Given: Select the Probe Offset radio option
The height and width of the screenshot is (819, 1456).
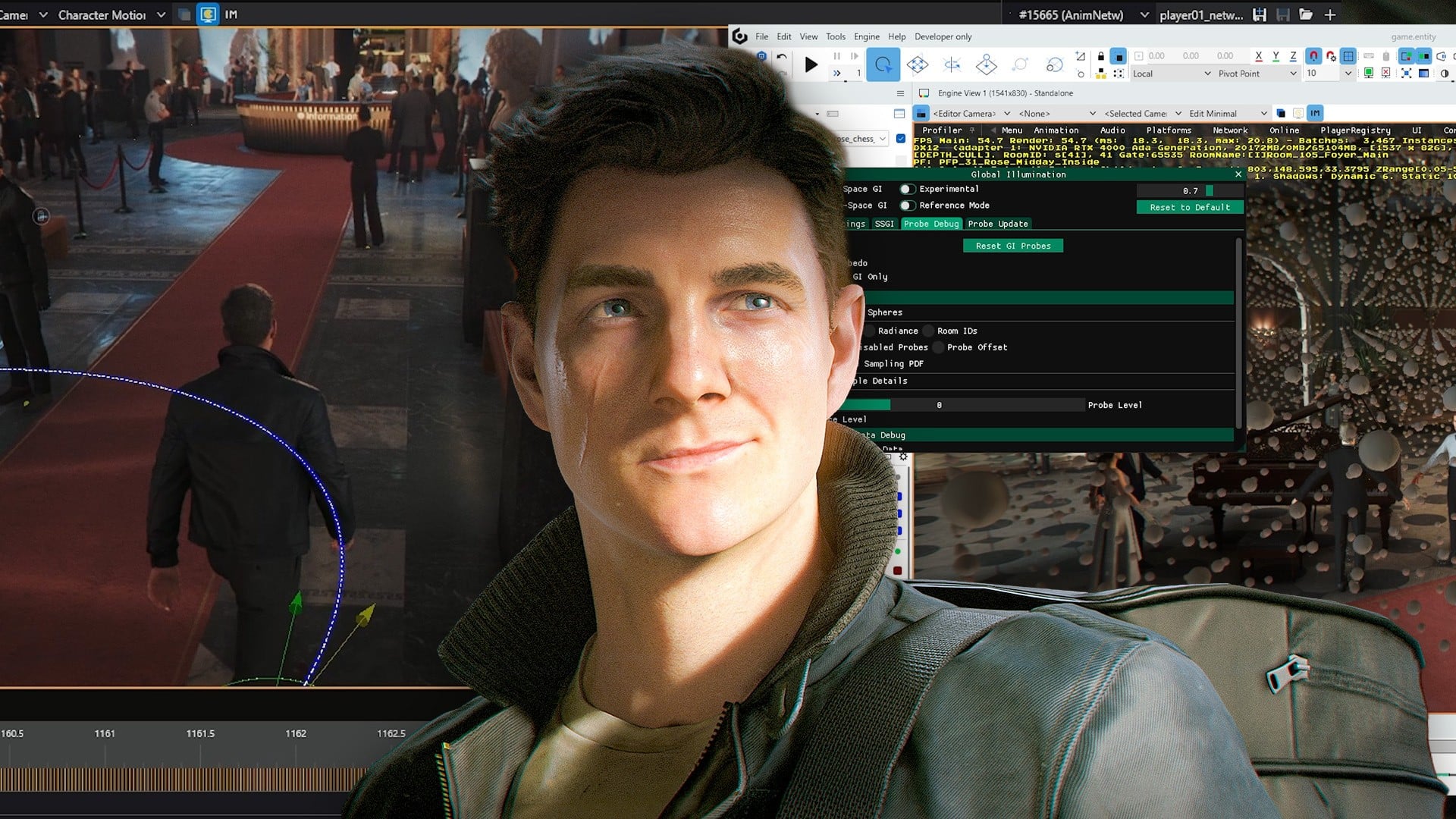Looking at the screenshot, I should tap(938, 347).
